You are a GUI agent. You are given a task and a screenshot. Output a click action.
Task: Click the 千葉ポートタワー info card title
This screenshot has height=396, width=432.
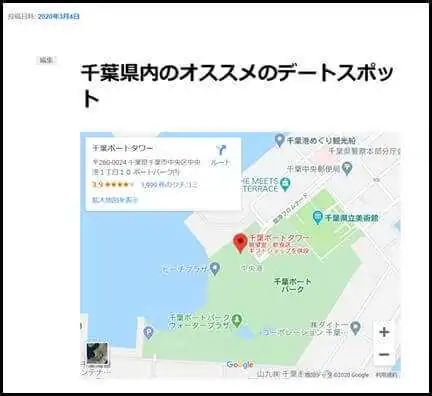122,148
